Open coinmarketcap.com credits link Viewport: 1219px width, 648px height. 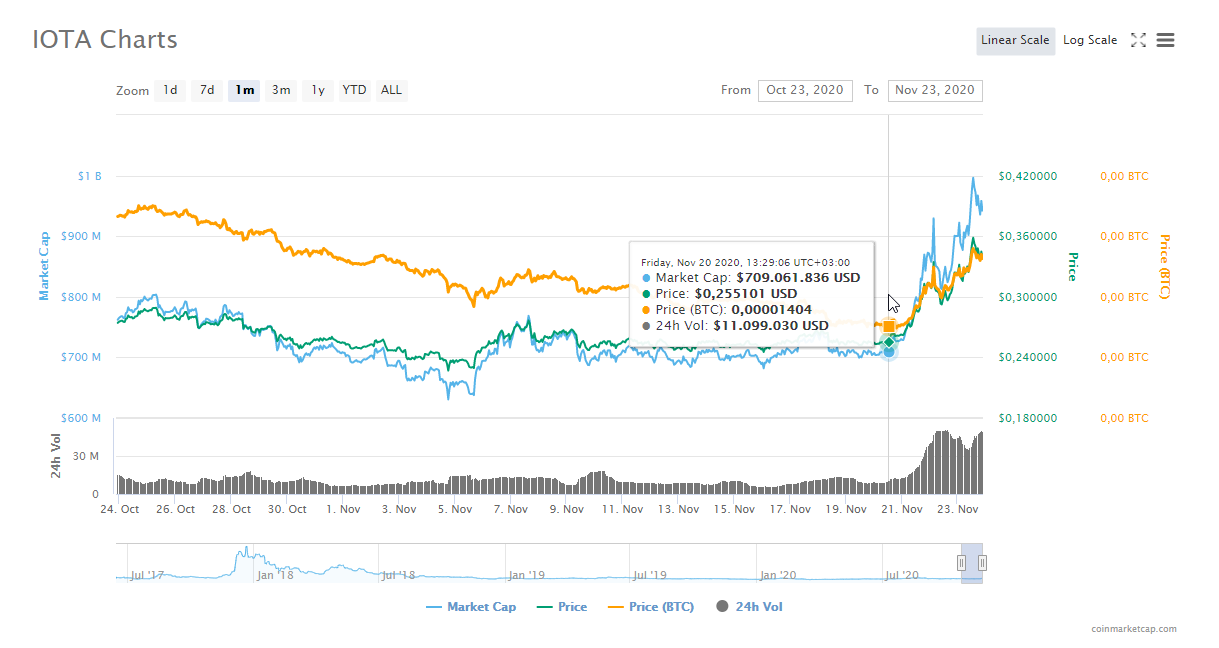pos(1134,629)
